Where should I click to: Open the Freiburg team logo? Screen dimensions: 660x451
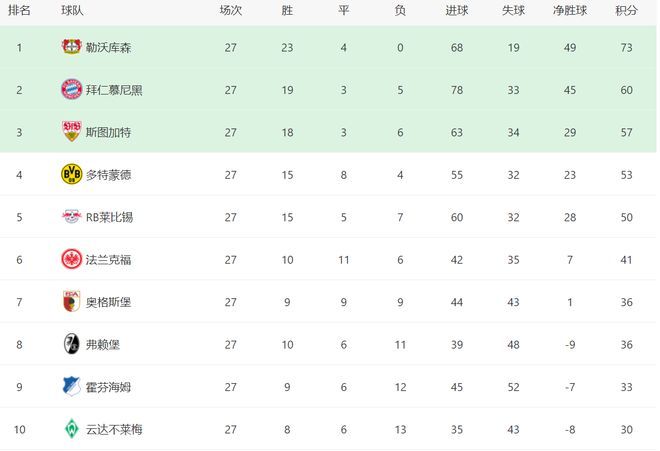point(72,344)
